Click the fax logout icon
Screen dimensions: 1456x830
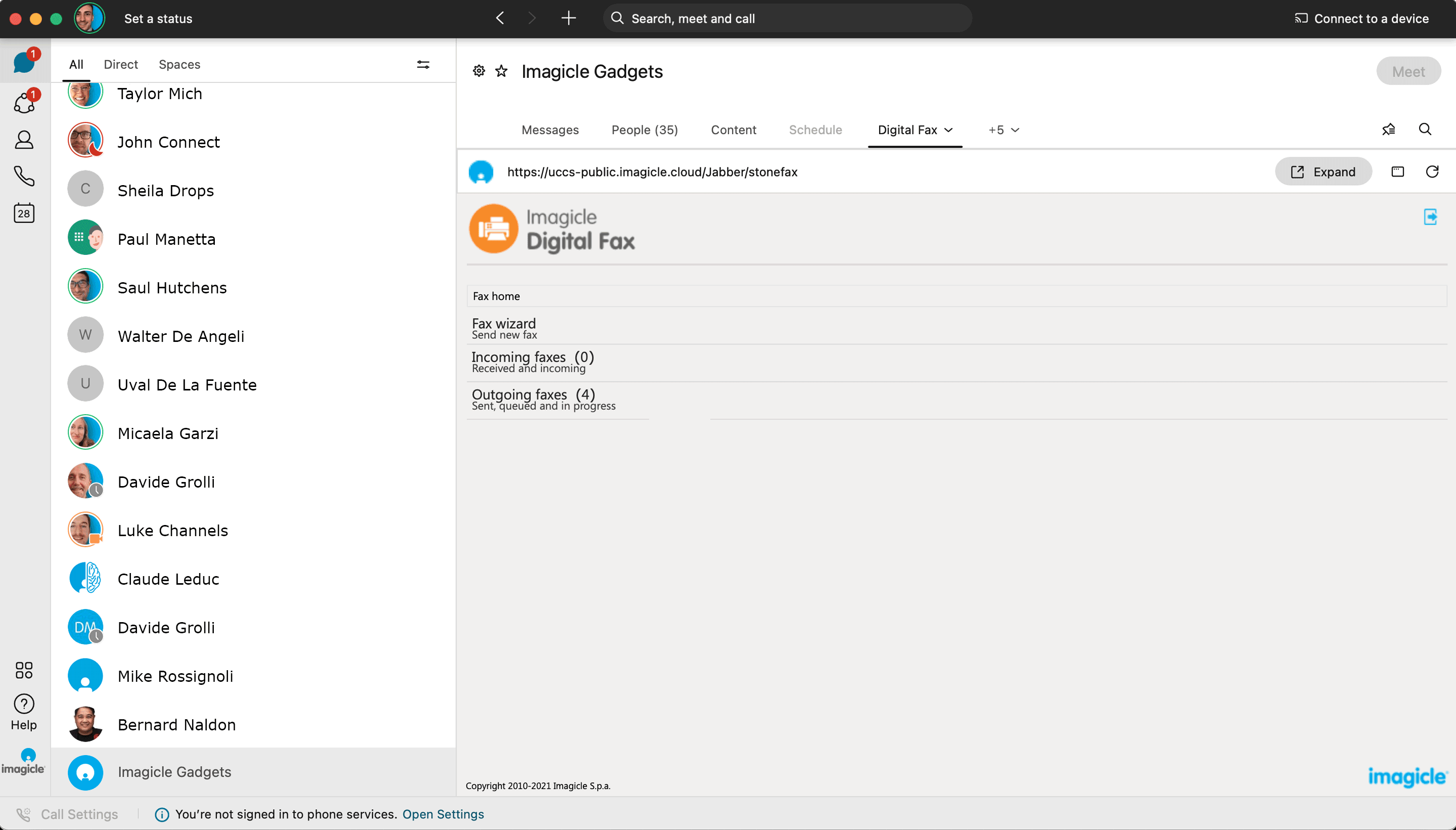1430,216
